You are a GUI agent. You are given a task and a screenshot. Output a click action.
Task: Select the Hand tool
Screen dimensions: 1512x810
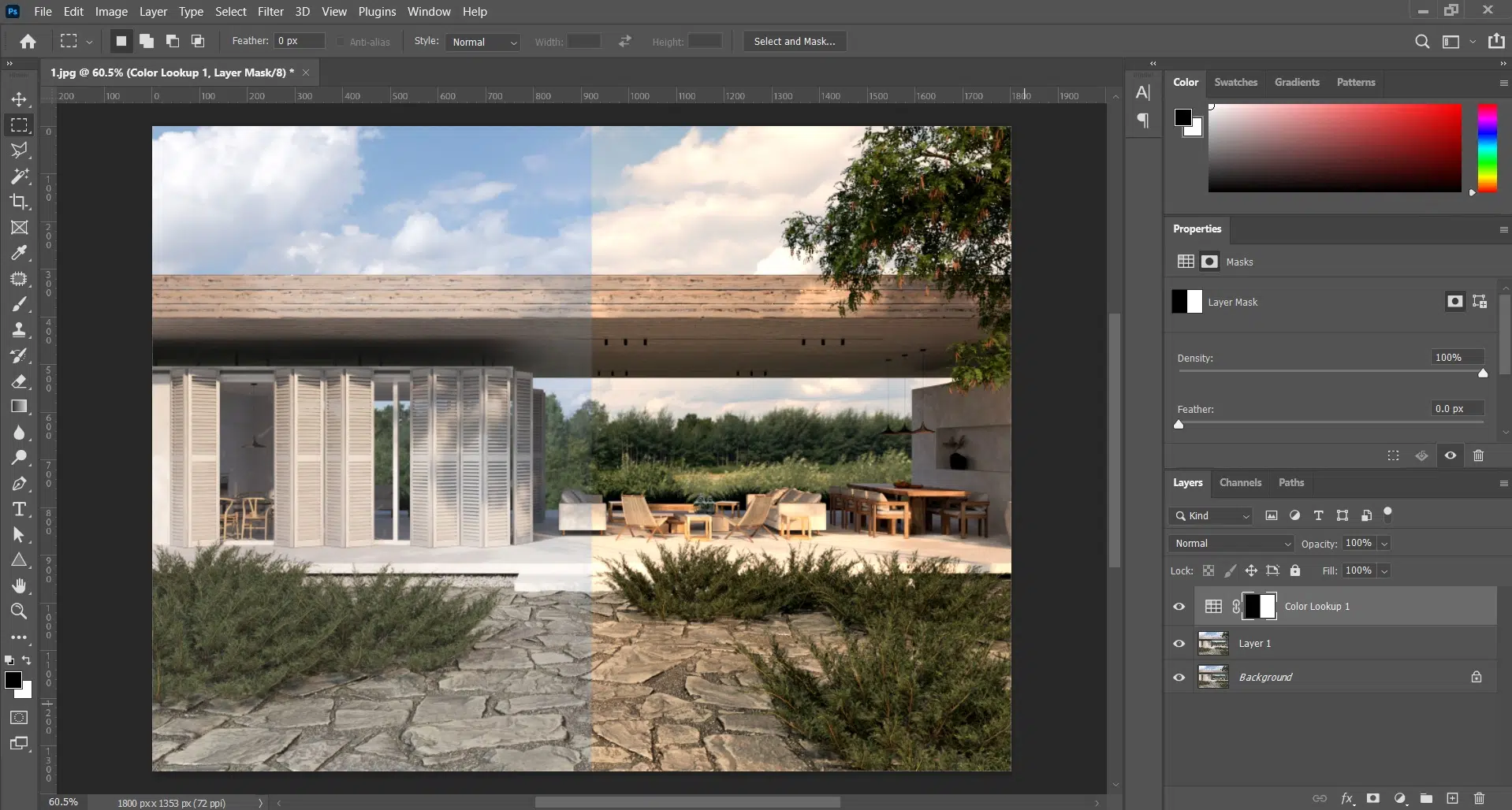(x=19, y=585)
